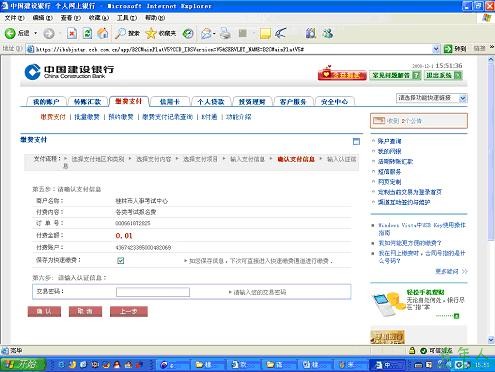Click the IE Forward arrow icon
The height and width of the screenshot is (372, 495).
tap(49, 33)
